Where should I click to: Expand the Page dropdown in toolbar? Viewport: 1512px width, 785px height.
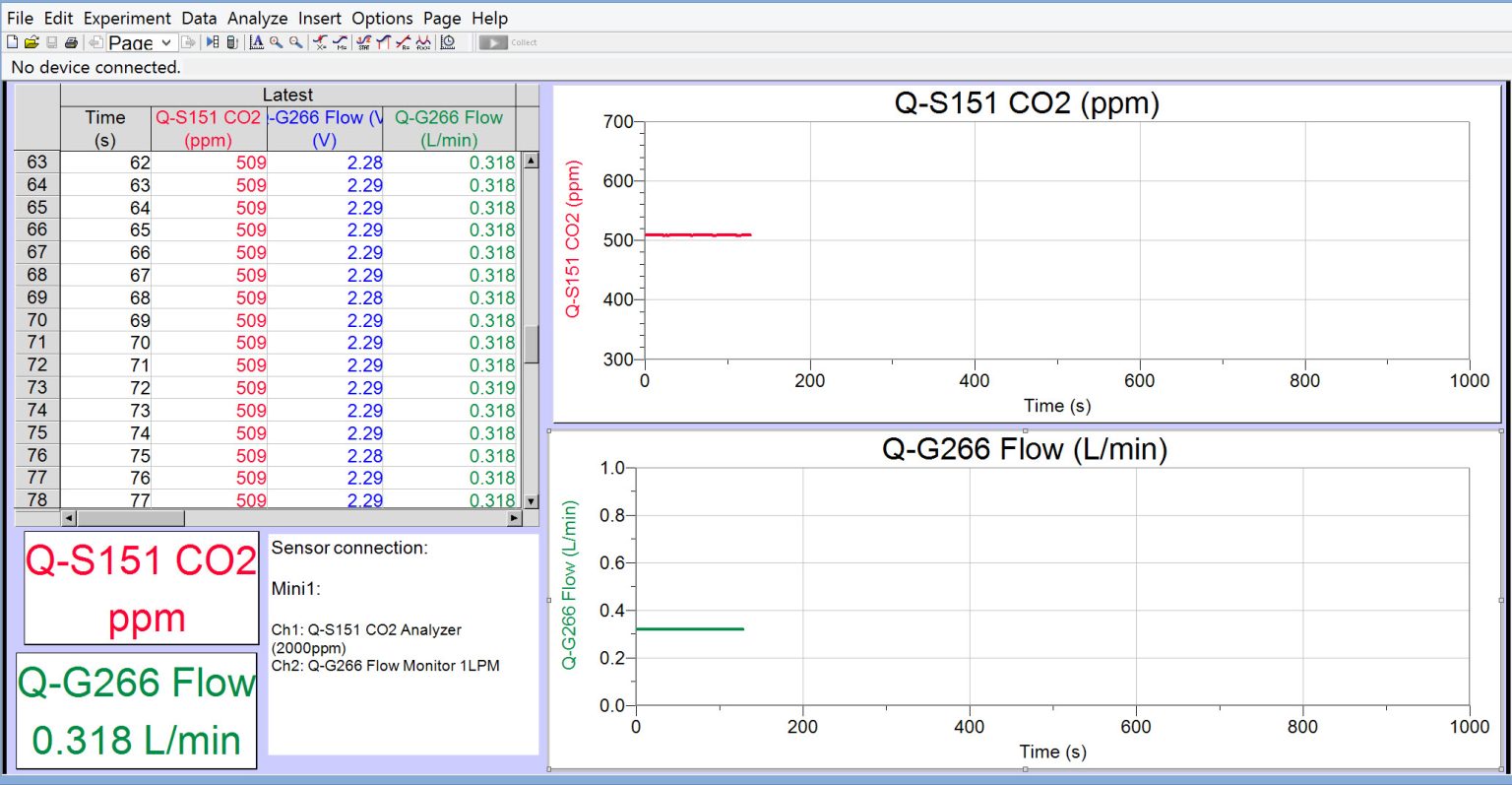(165, 42)
